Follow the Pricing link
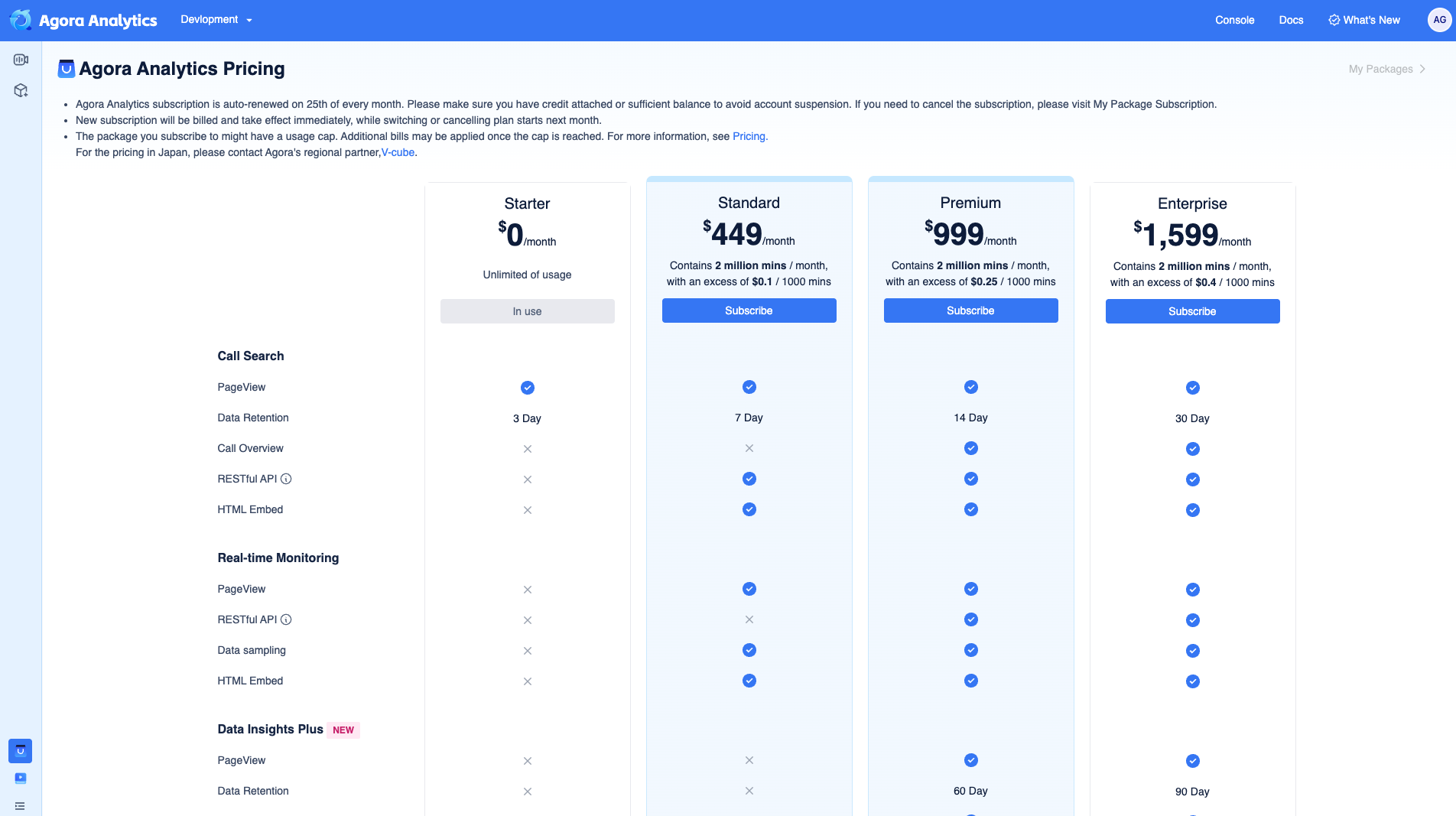 tap(749, 136)
